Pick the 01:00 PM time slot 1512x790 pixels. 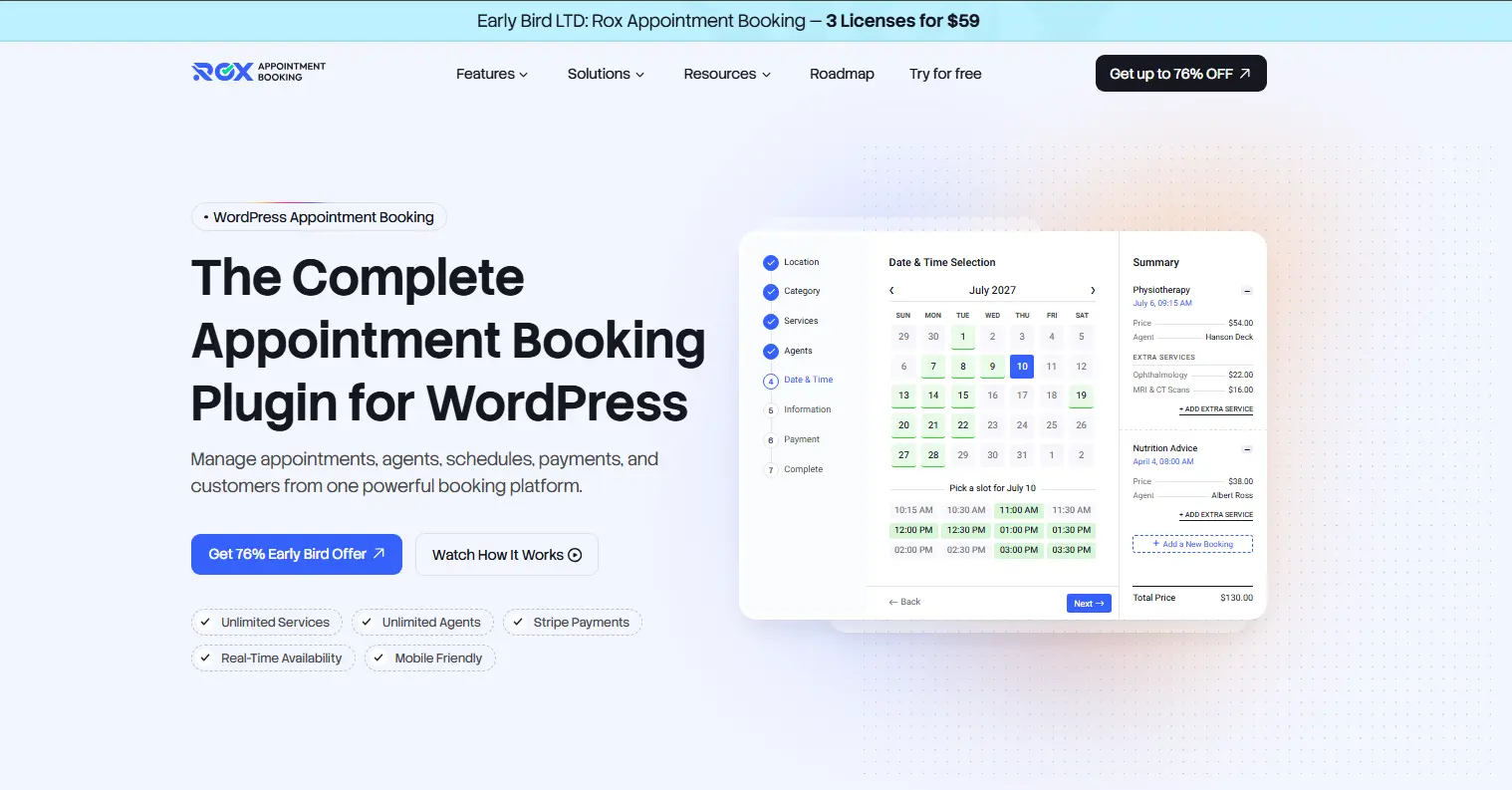coord(1019,530)
